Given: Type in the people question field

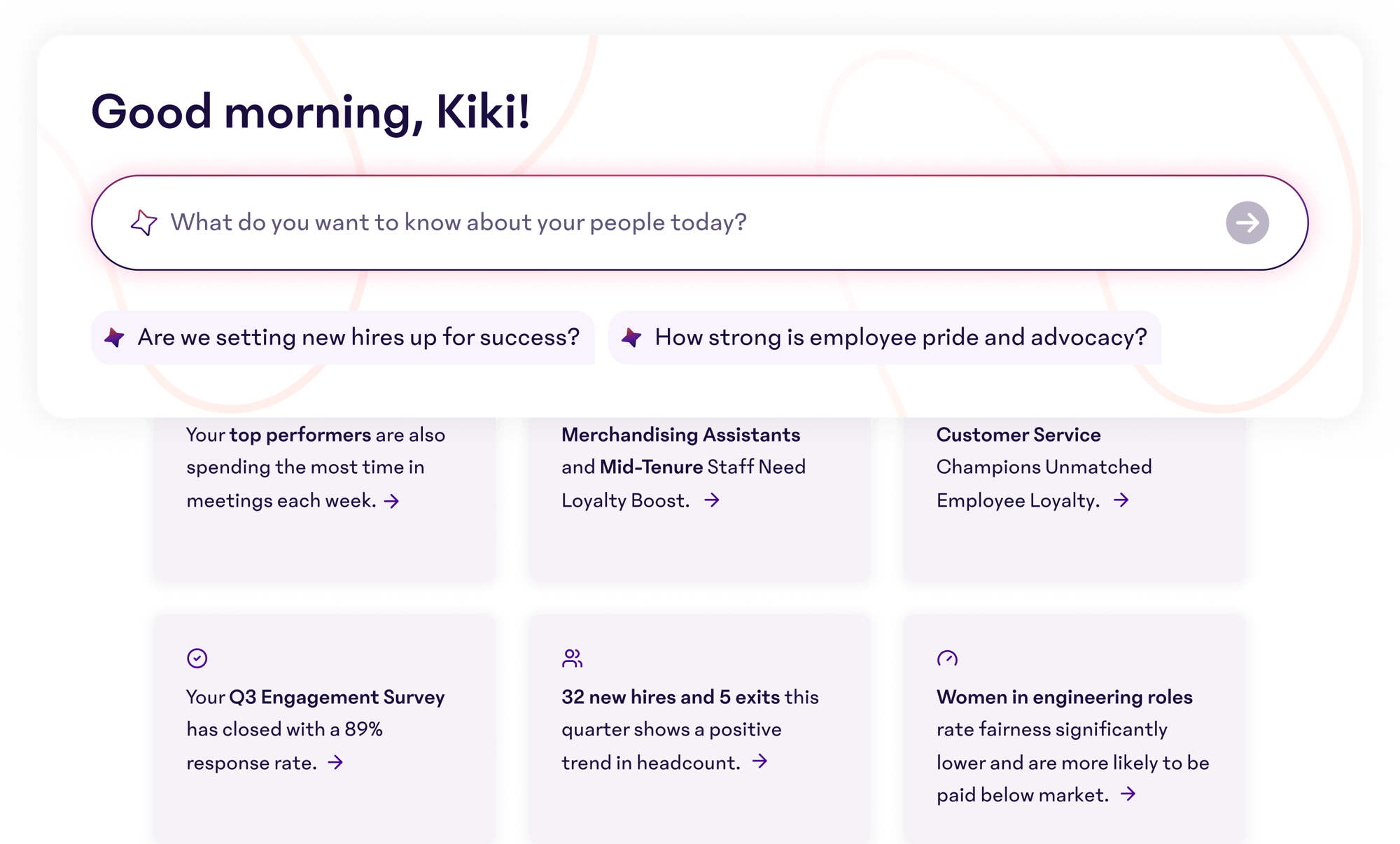Looking at the screenshot, I should 630,223.
